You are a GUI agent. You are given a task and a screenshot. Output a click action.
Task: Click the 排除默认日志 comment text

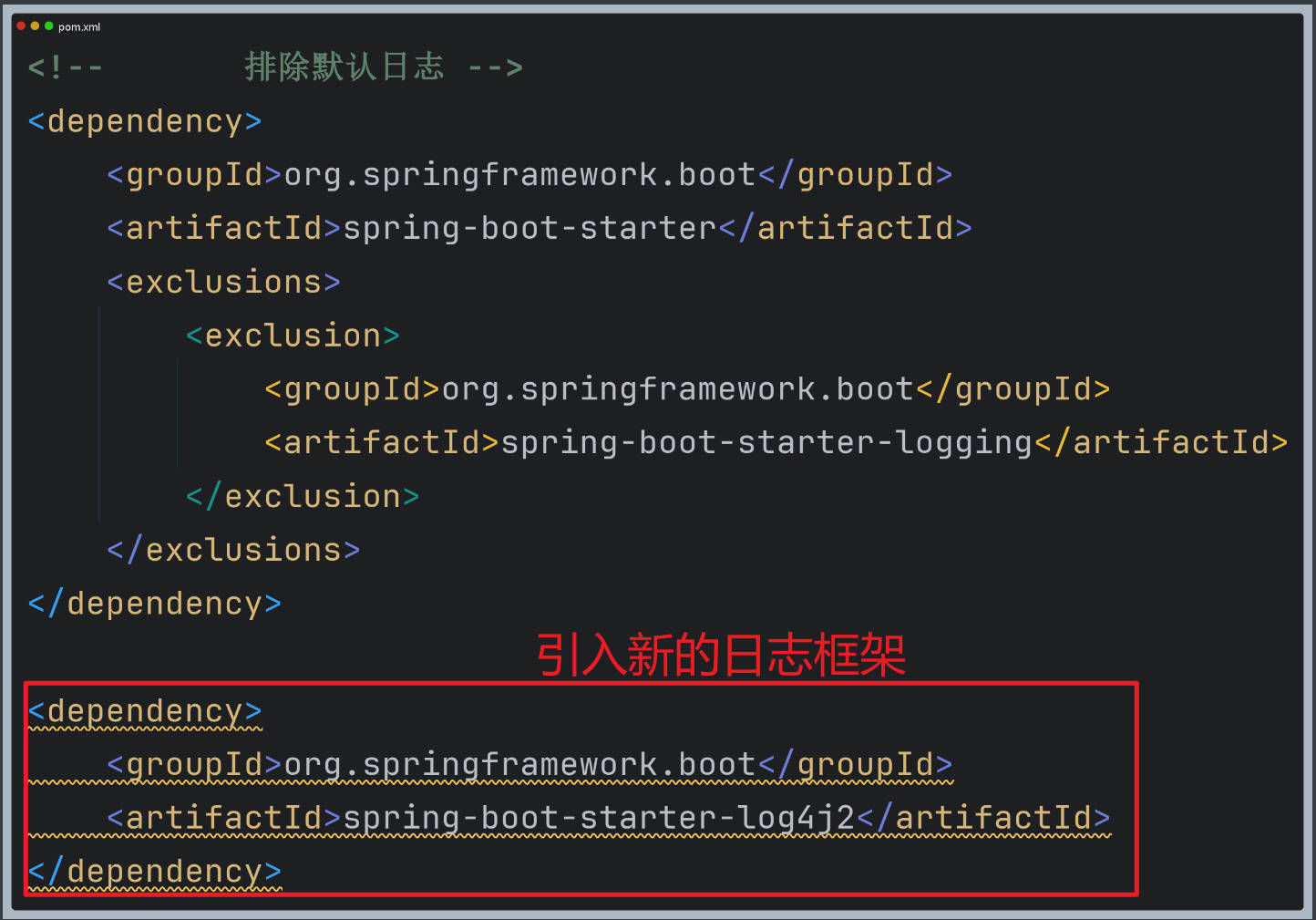pyautogui.click(x=344, y=66)
